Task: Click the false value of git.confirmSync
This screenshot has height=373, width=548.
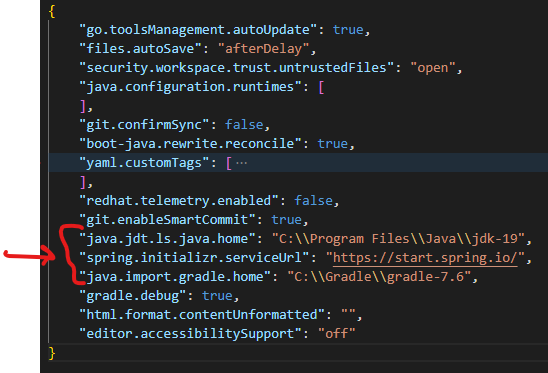Action: [244, 125]
